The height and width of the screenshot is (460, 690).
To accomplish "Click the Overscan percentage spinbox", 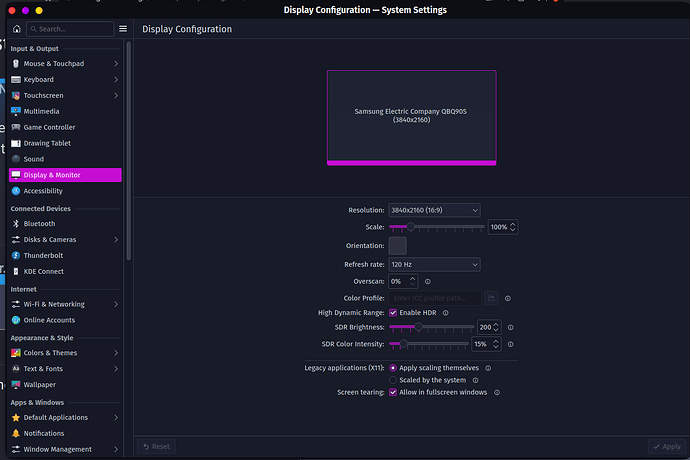I will (x=403, y=282).
